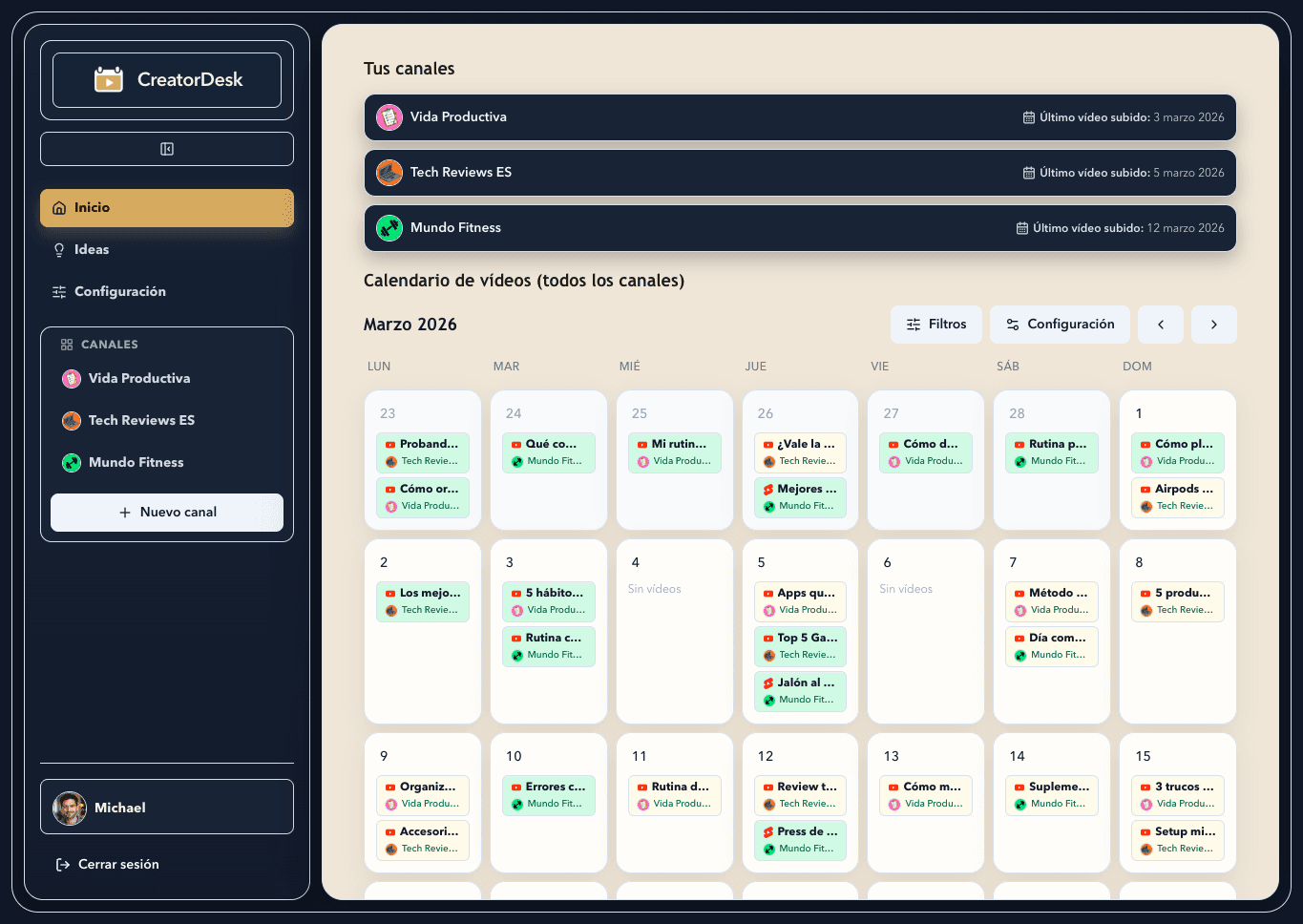Go to next month using the right chevron
The image size is (1303, 924).
tap(1213, 325)
